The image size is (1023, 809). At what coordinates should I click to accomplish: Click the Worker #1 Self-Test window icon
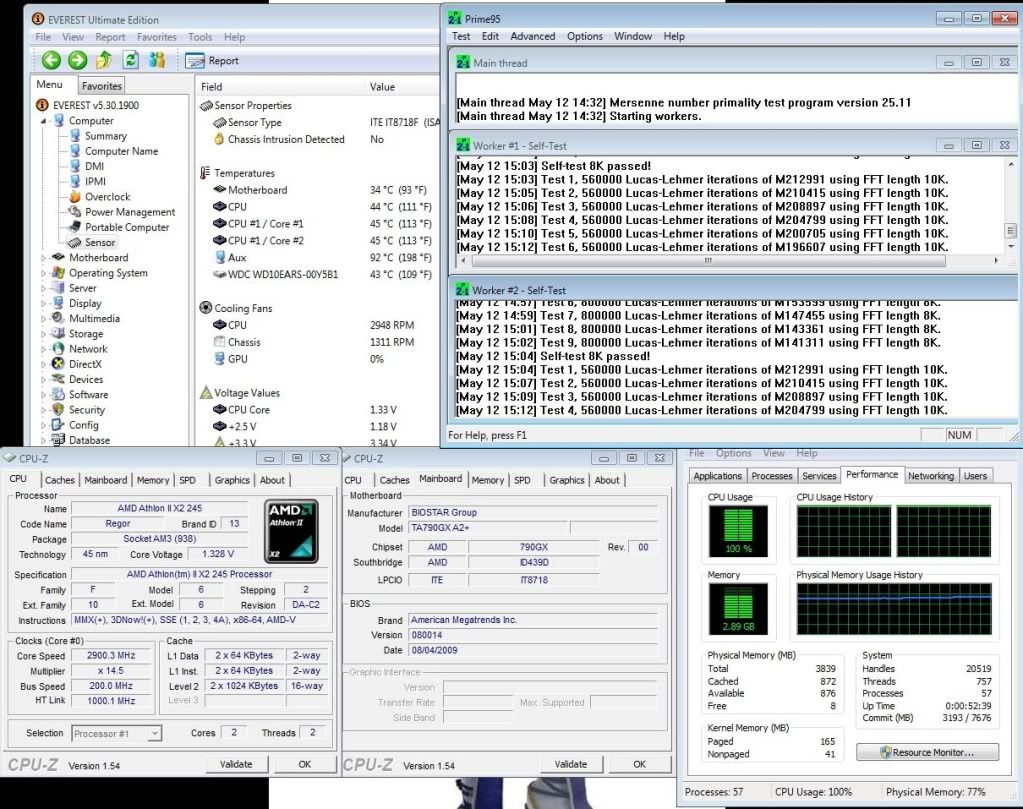coord(463,145)
